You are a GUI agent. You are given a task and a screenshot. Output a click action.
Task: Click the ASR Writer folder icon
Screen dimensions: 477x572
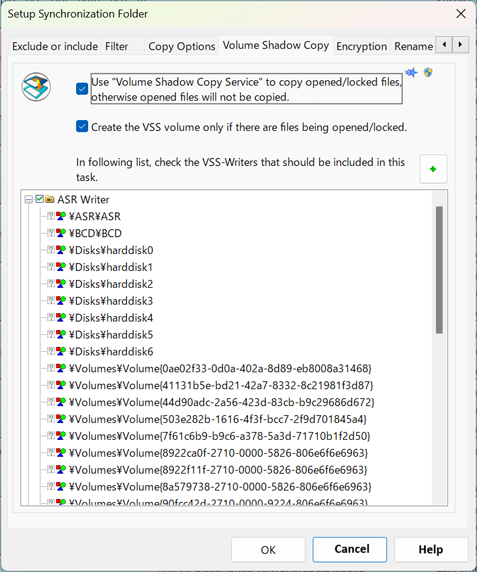50,199
